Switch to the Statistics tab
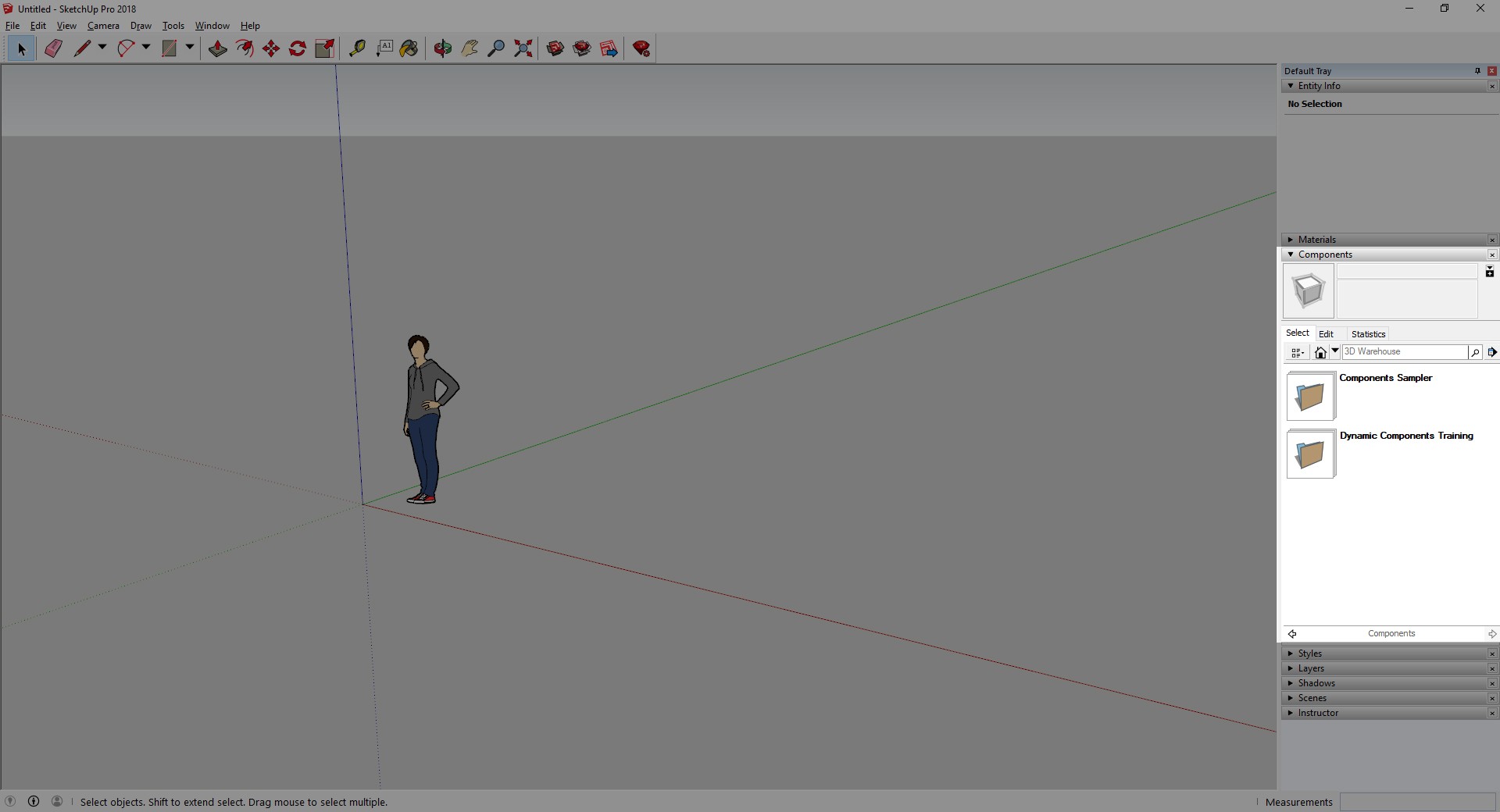 (x=1368, y=333)
